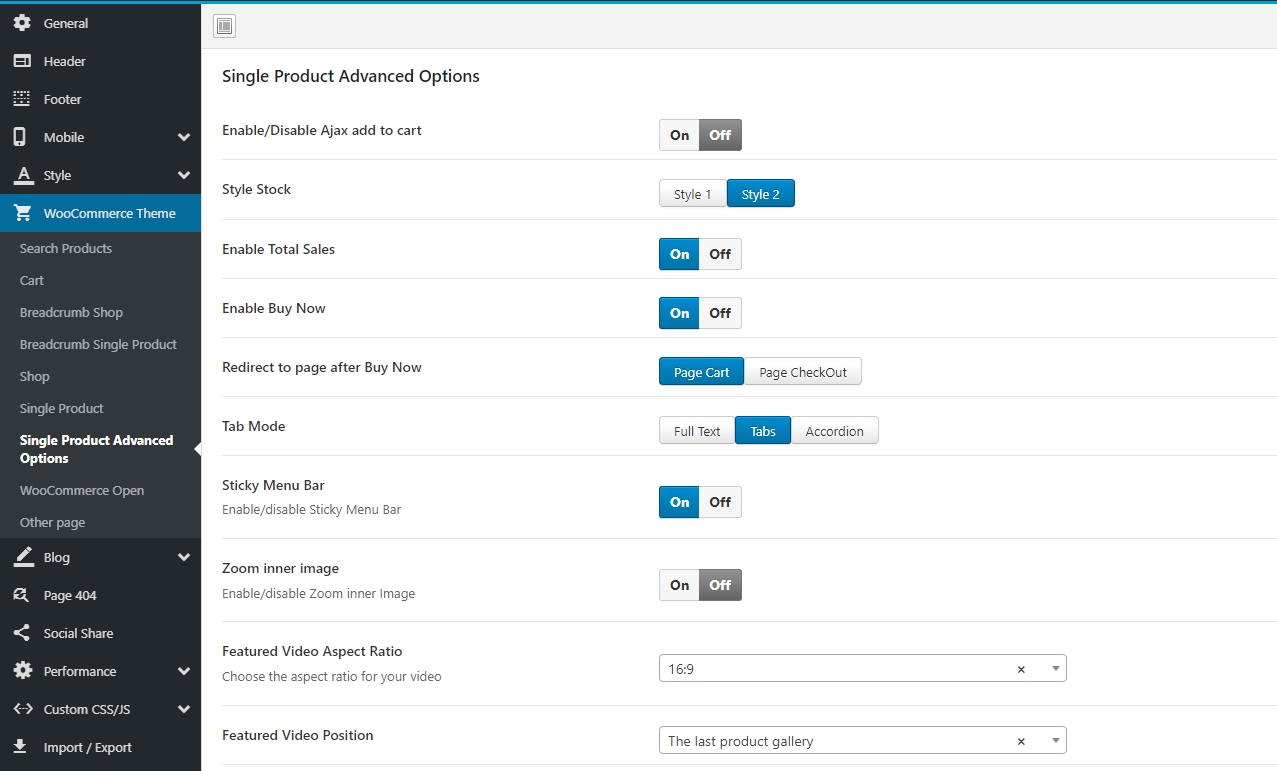1277x771 pixels.
Task: Click the Page 404 search icon
Action: [x=22, y=595]
